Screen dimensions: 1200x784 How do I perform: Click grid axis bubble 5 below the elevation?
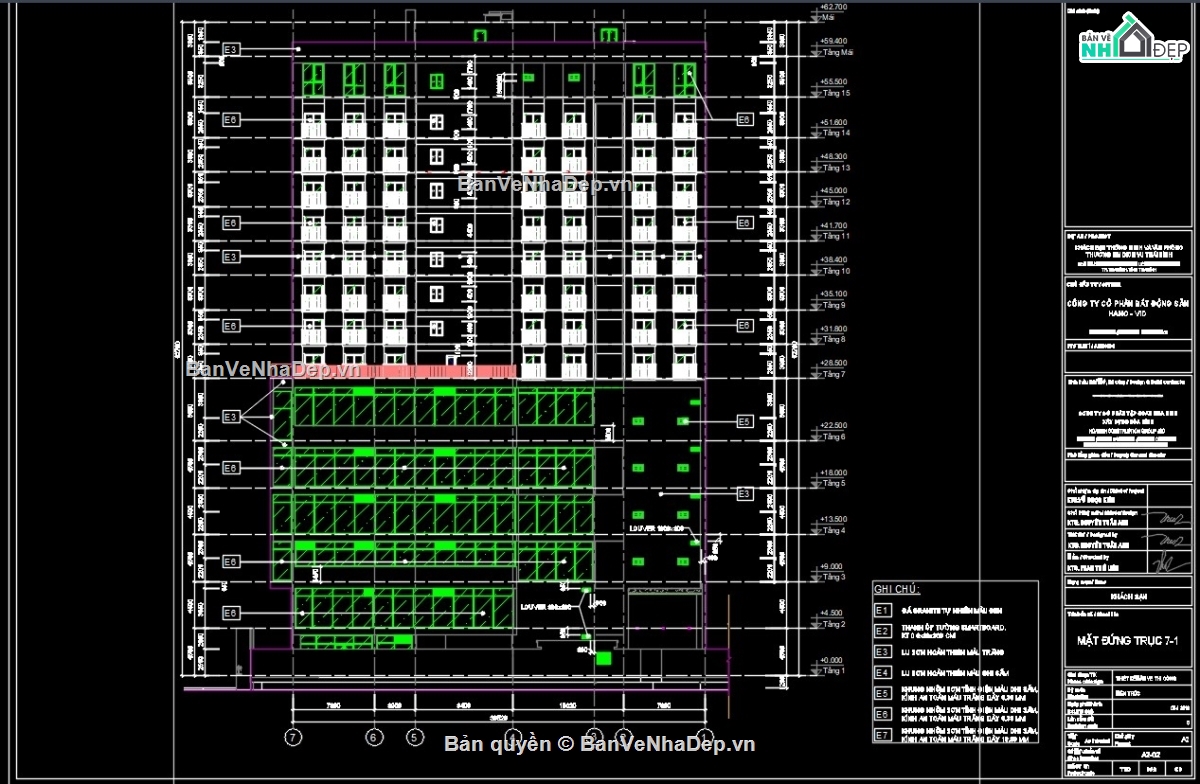[x=413, y=738]
